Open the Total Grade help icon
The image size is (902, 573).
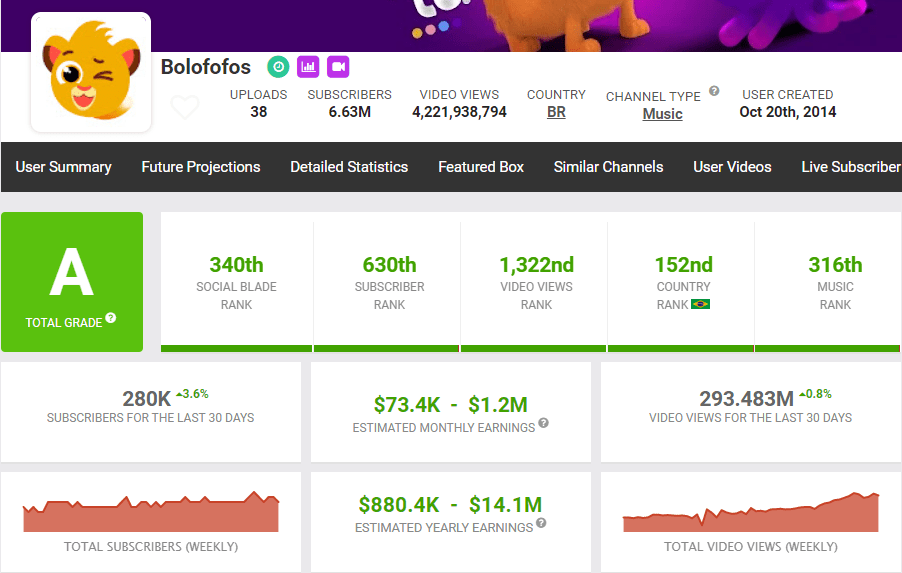(x=111, y=318)
